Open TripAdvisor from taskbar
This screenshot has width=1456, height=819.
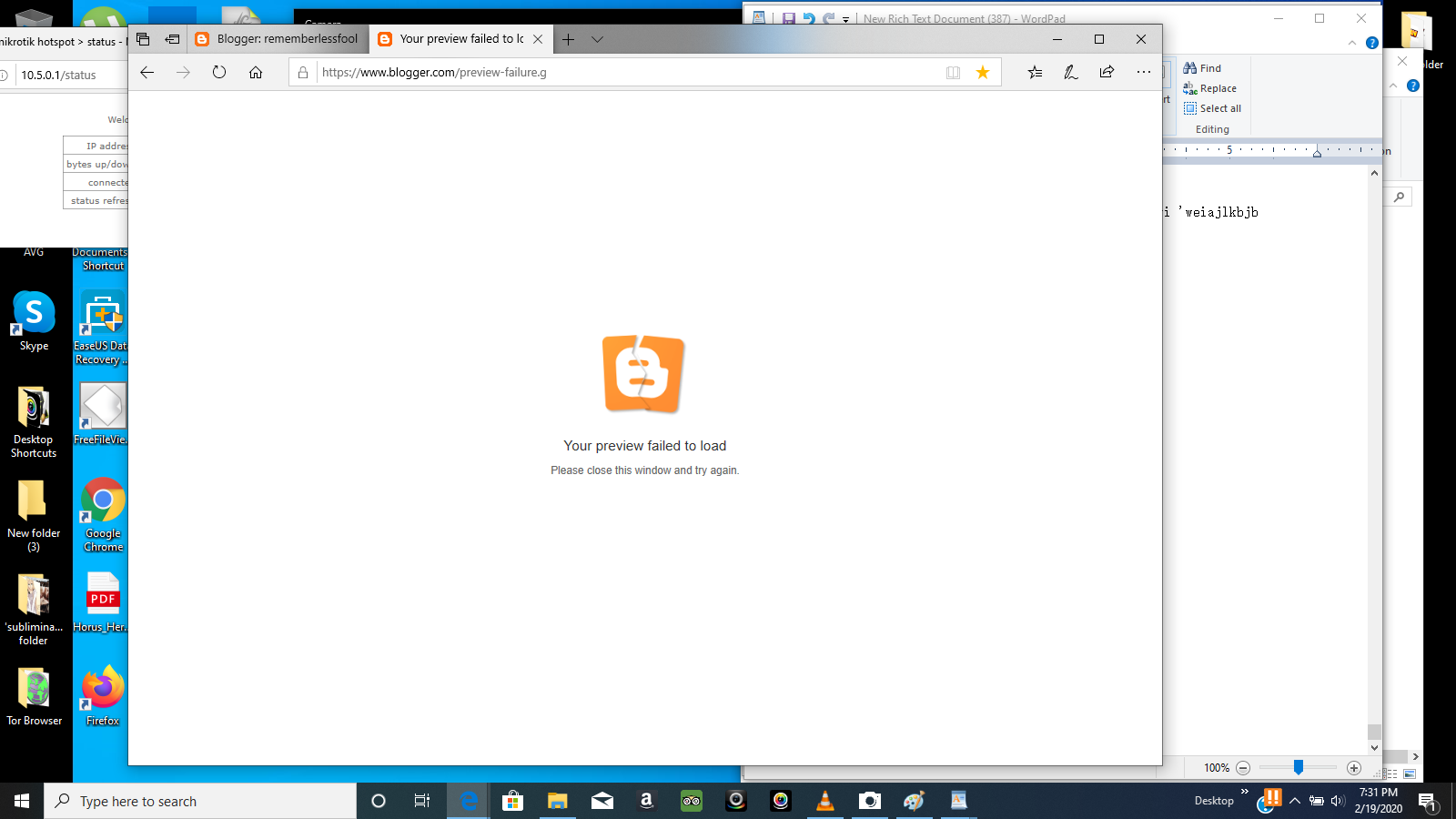[x=692, y=801]
